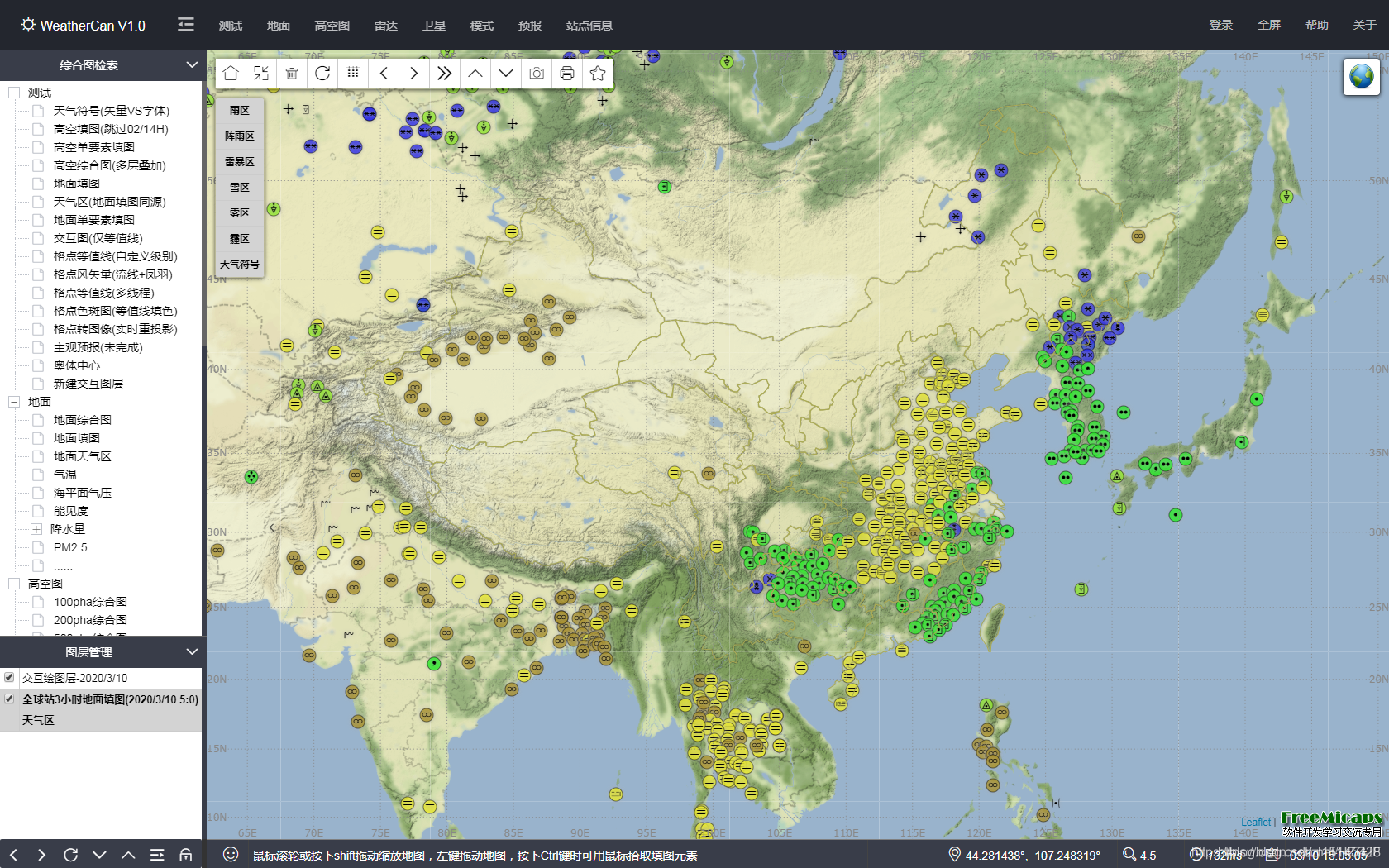Image resolution: width=1389 pixels, height=868 pixels.
Task: Check the box next to 地面填图 under 测试
Action: point(38,184)
